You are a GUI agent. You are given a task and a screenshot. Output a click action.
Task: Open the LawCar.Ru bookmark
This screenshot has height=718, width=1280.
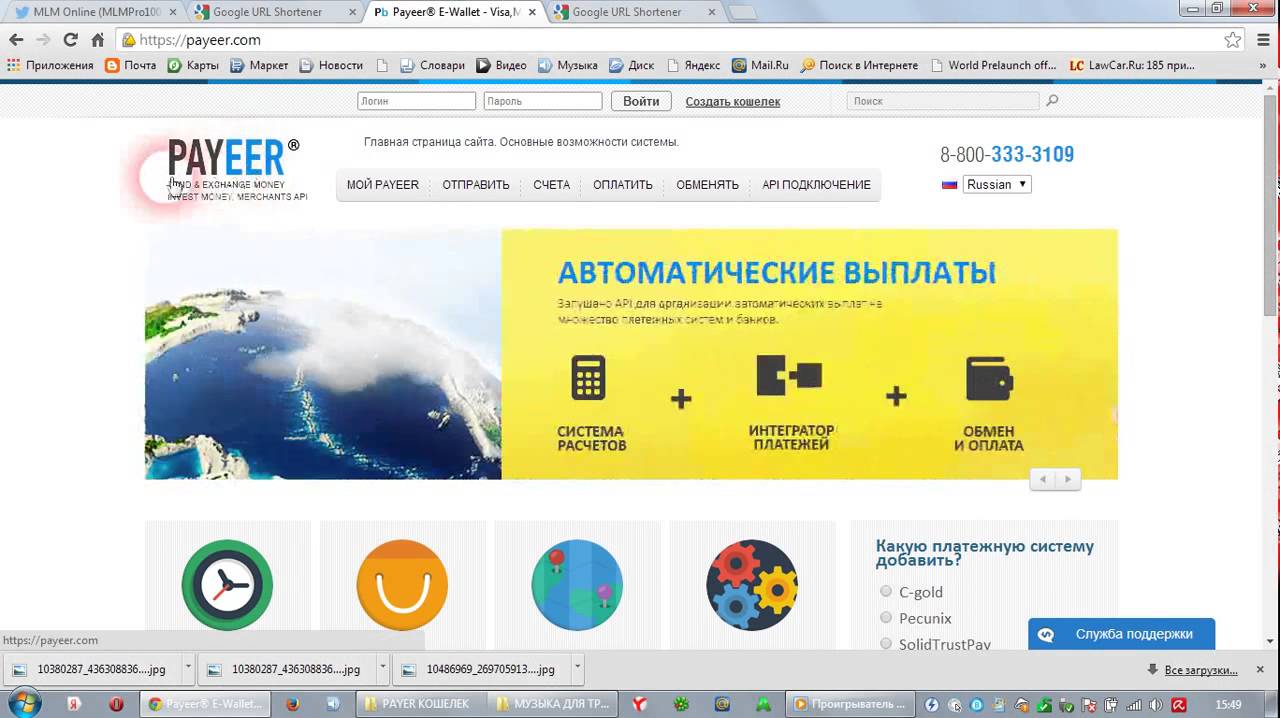(x=1131, y=65)
